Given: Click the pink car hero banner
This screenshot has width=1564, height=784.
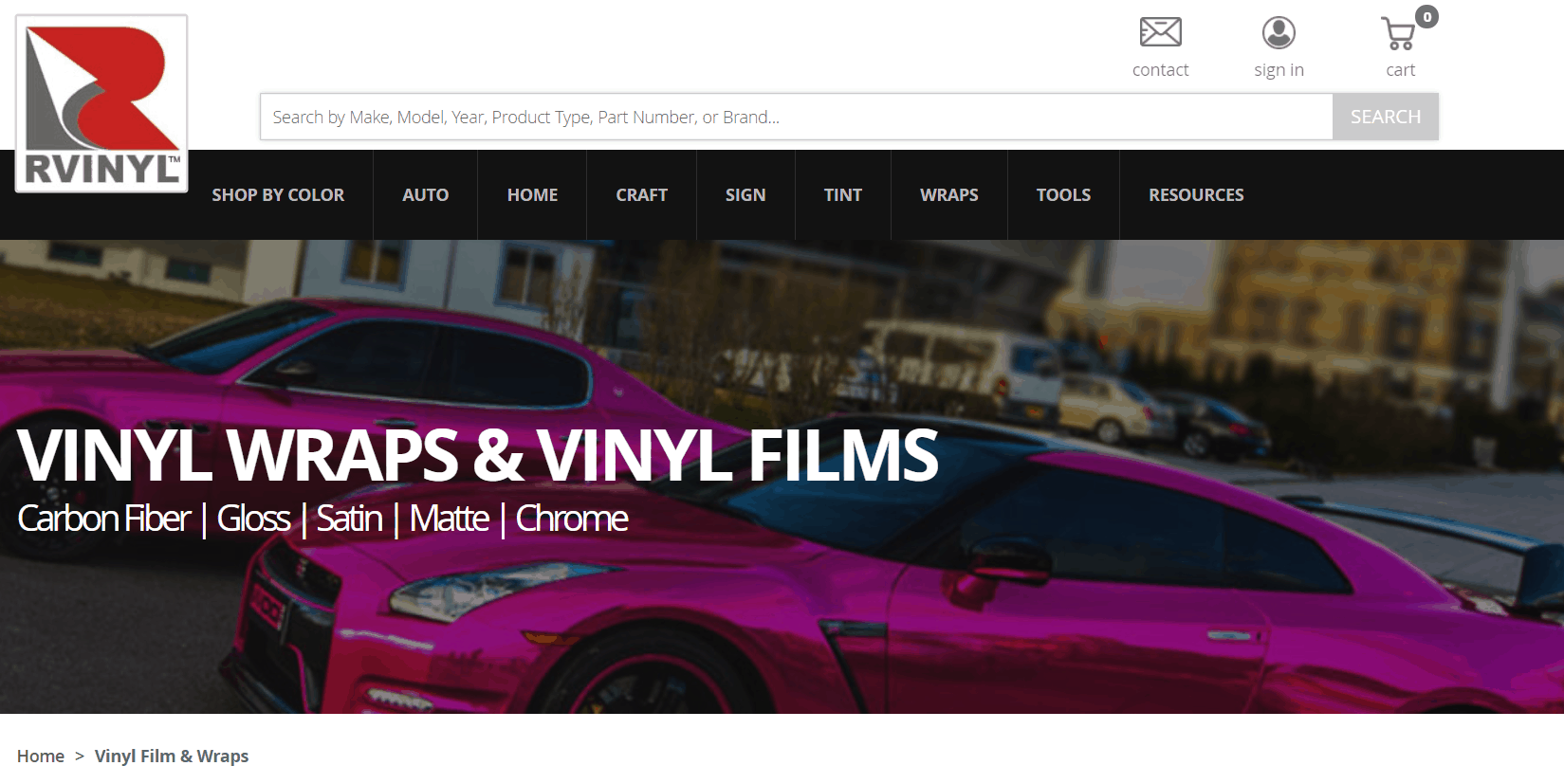Looking at the screenshot, I should coord(782,477).
